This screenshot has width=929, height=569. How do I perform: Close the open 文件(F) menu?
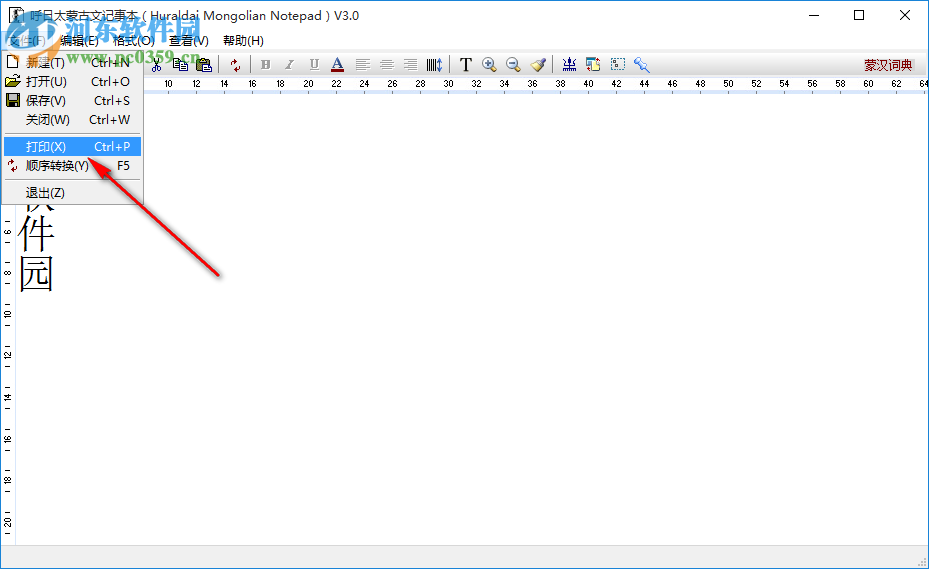[26, 40]
